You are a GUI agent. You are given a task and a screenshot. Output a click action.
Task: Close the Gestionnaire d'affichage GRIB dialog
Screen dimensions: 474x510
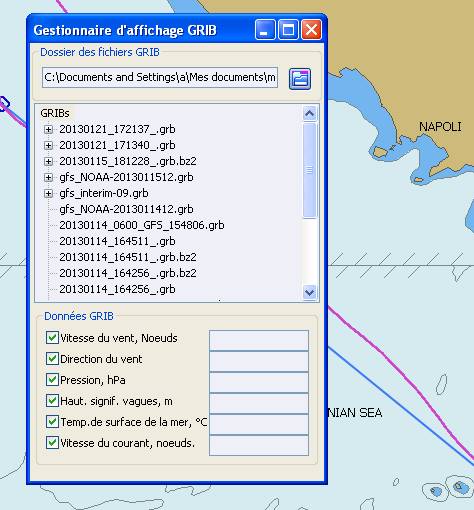[x=311, y=30]
